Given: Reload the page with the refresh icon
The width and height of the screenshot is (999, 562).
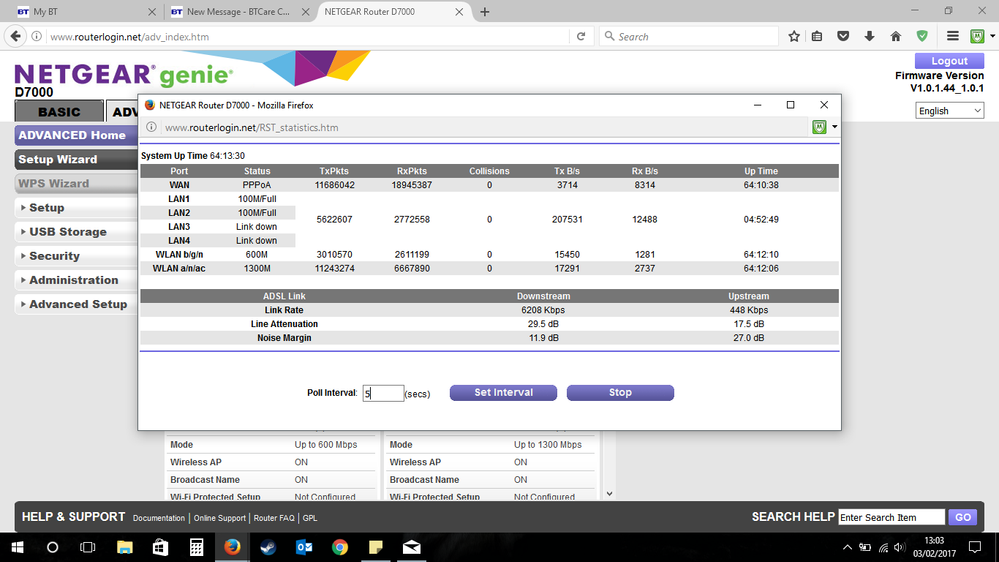Looking at the screenshot, I should pos(580,36).
